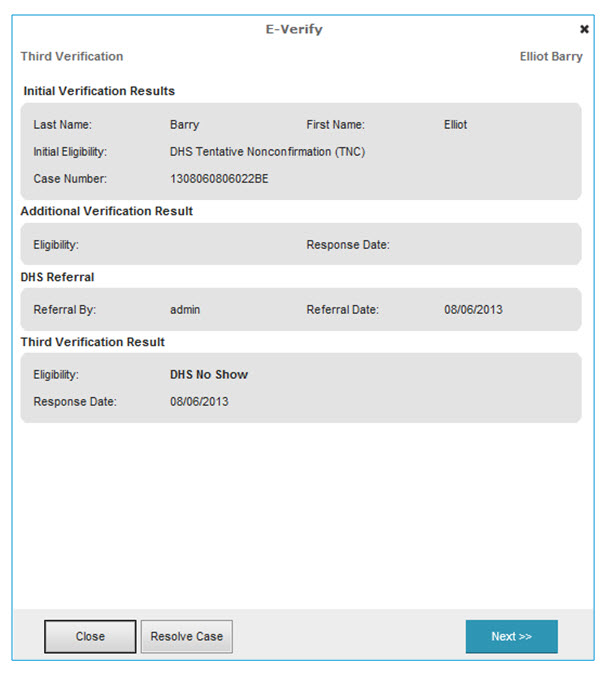Viewport: 613px width, 676px height.
Task: Click the Initial Verification Results section heading
Action: [x=99, y=91]
